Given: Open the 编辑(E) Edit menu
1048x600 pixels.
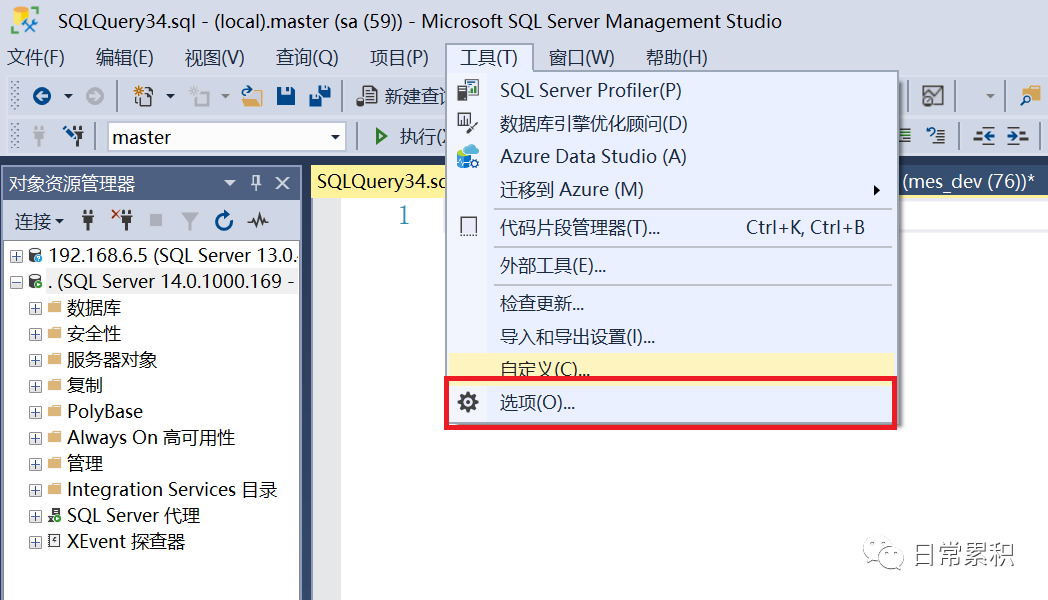Looking at the screenshot, I should click(x=124, y=57).
